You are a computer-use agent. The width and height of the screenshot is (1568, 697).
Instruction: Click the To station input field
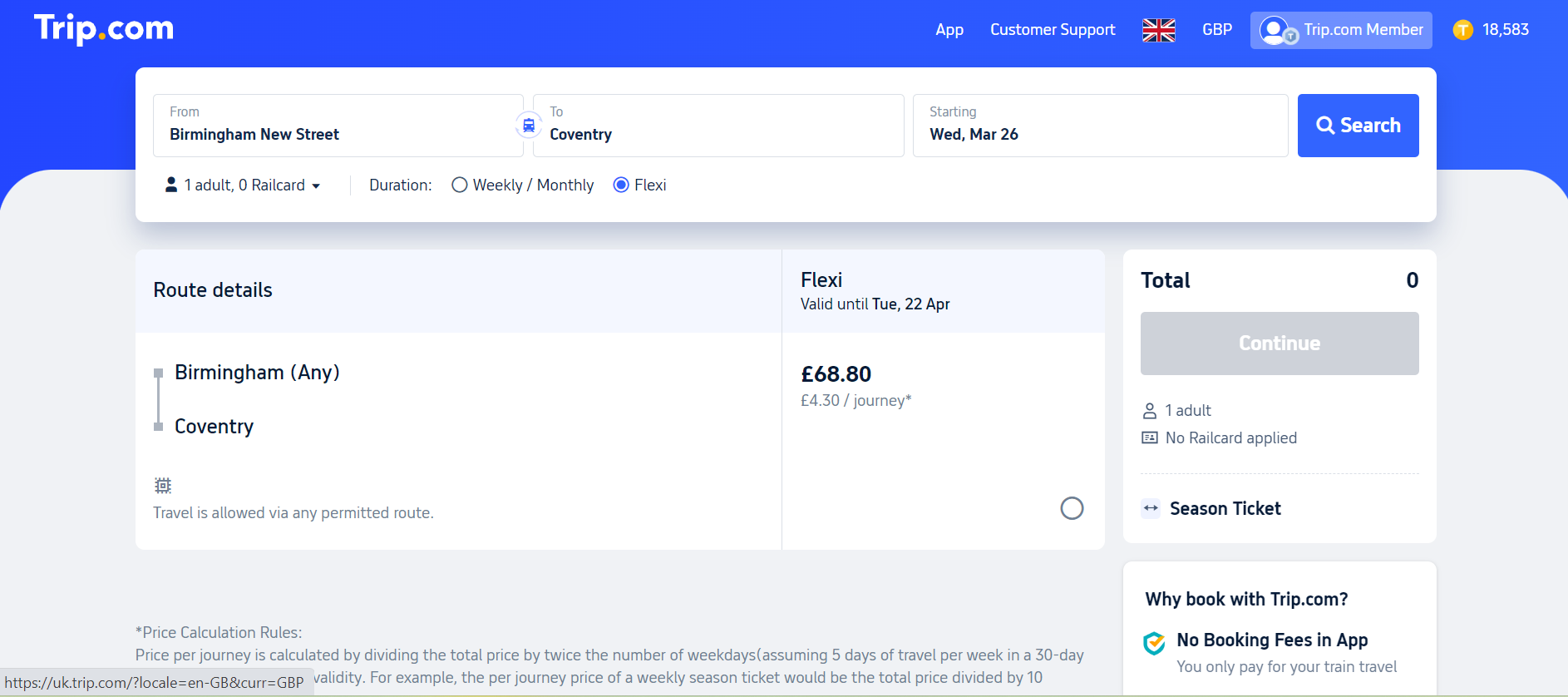click(718, 126)
